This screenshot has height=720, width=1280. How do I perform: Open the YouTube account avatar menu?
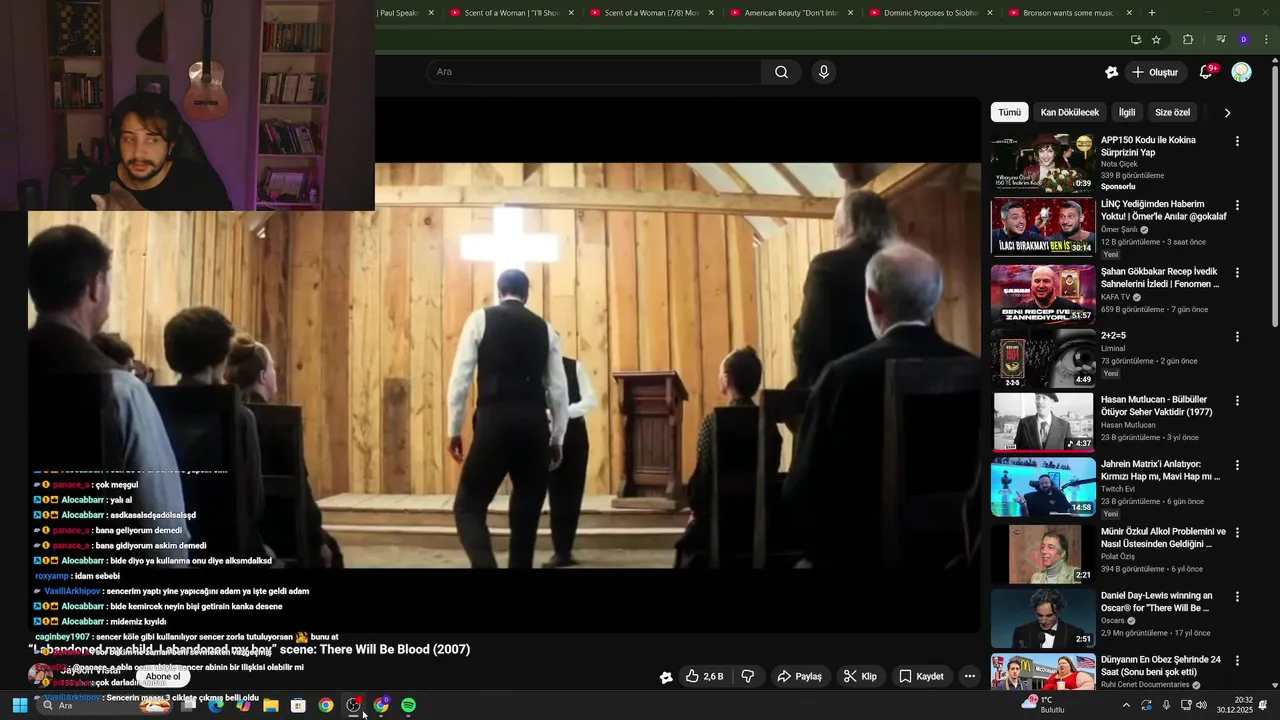(x=1241, y=72)
